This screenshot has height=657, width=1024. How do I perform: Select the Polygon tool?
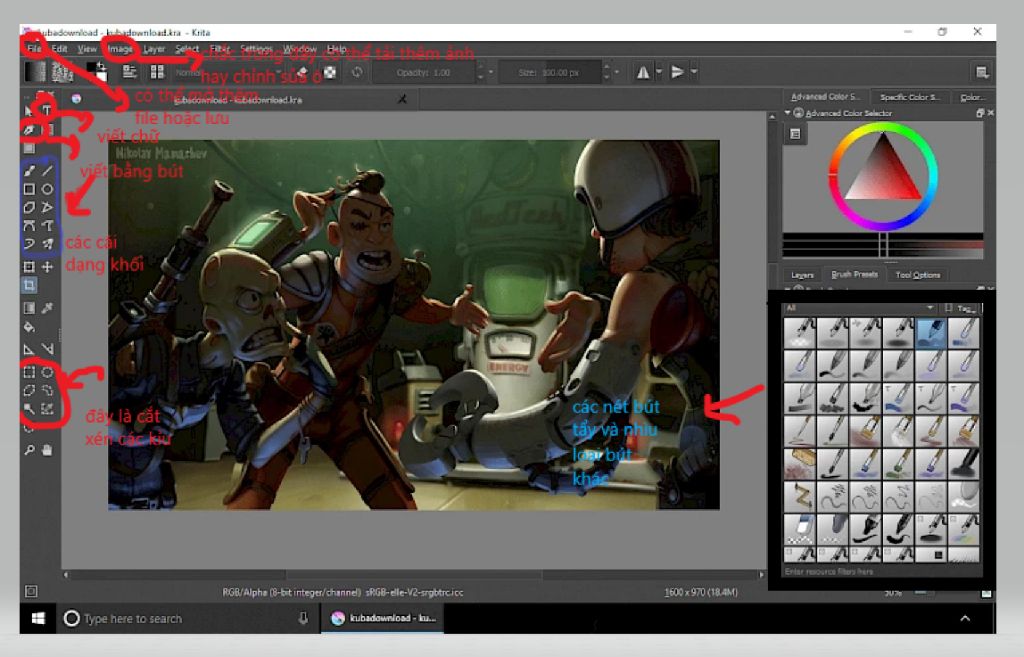(29, 208)
